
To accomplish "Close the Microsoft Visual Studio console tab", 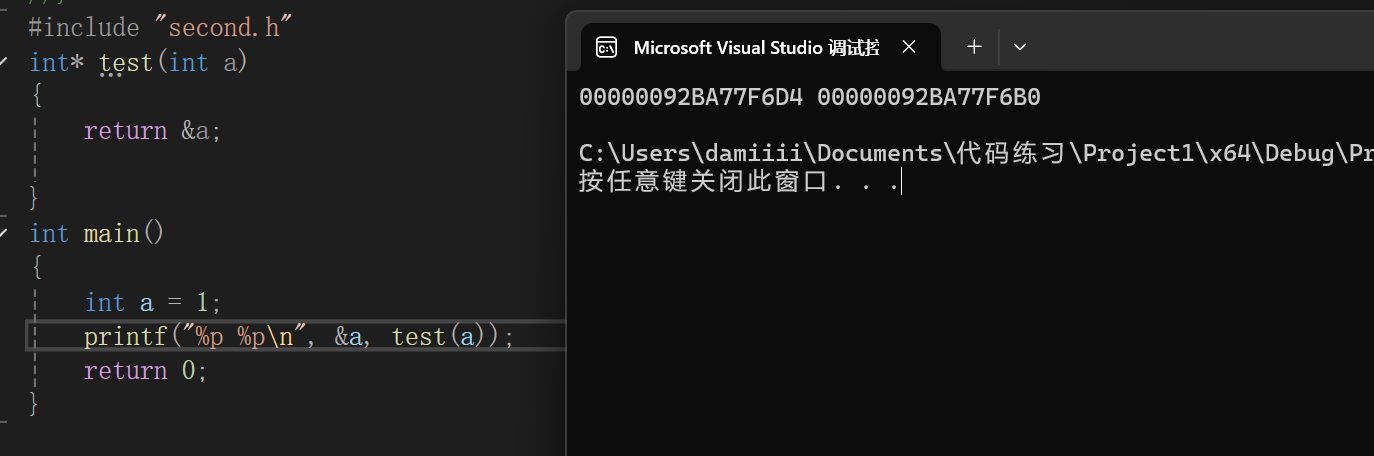I will [x=909, y=47].
